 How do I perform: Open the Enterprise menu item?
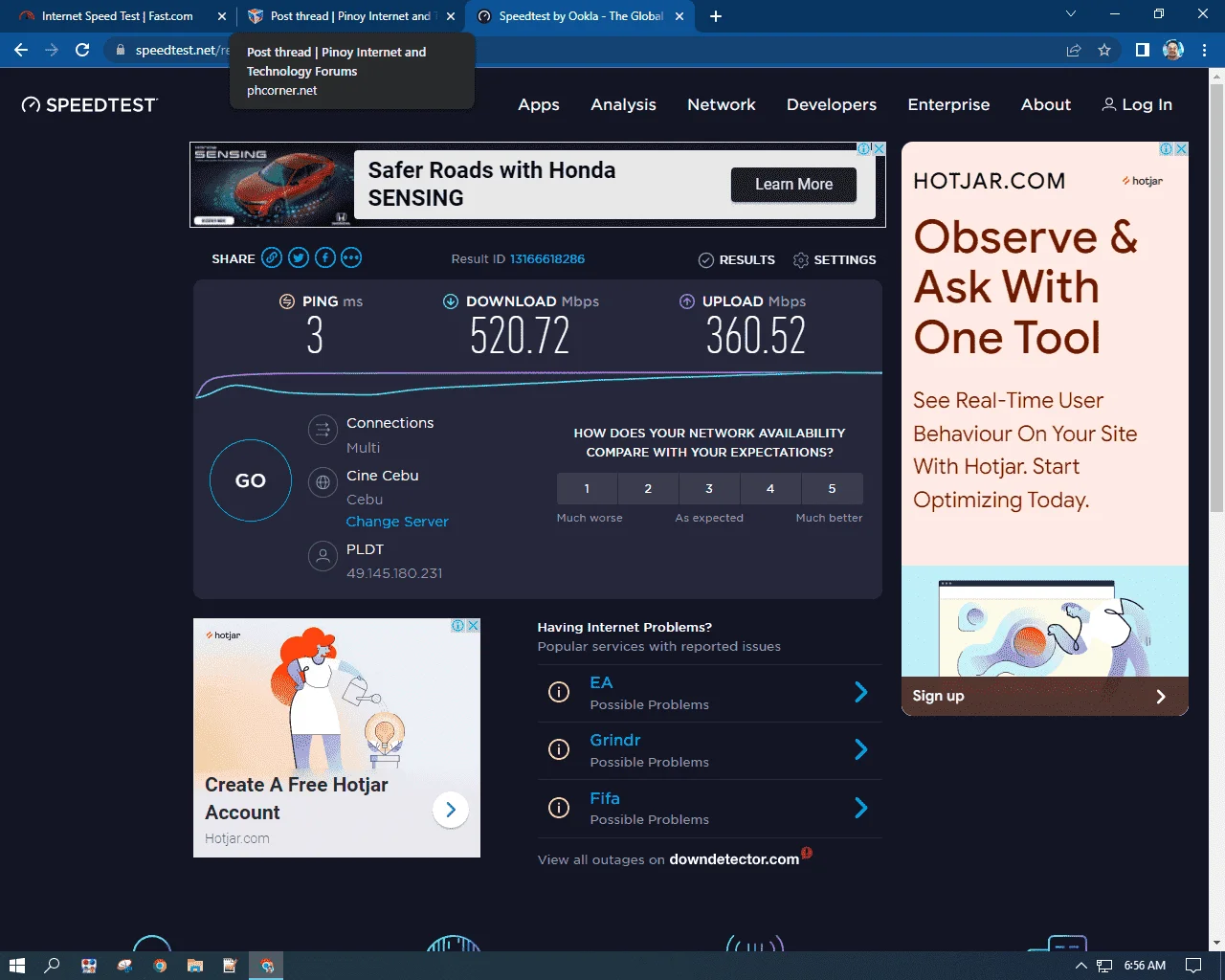click(x=948, y=104)
